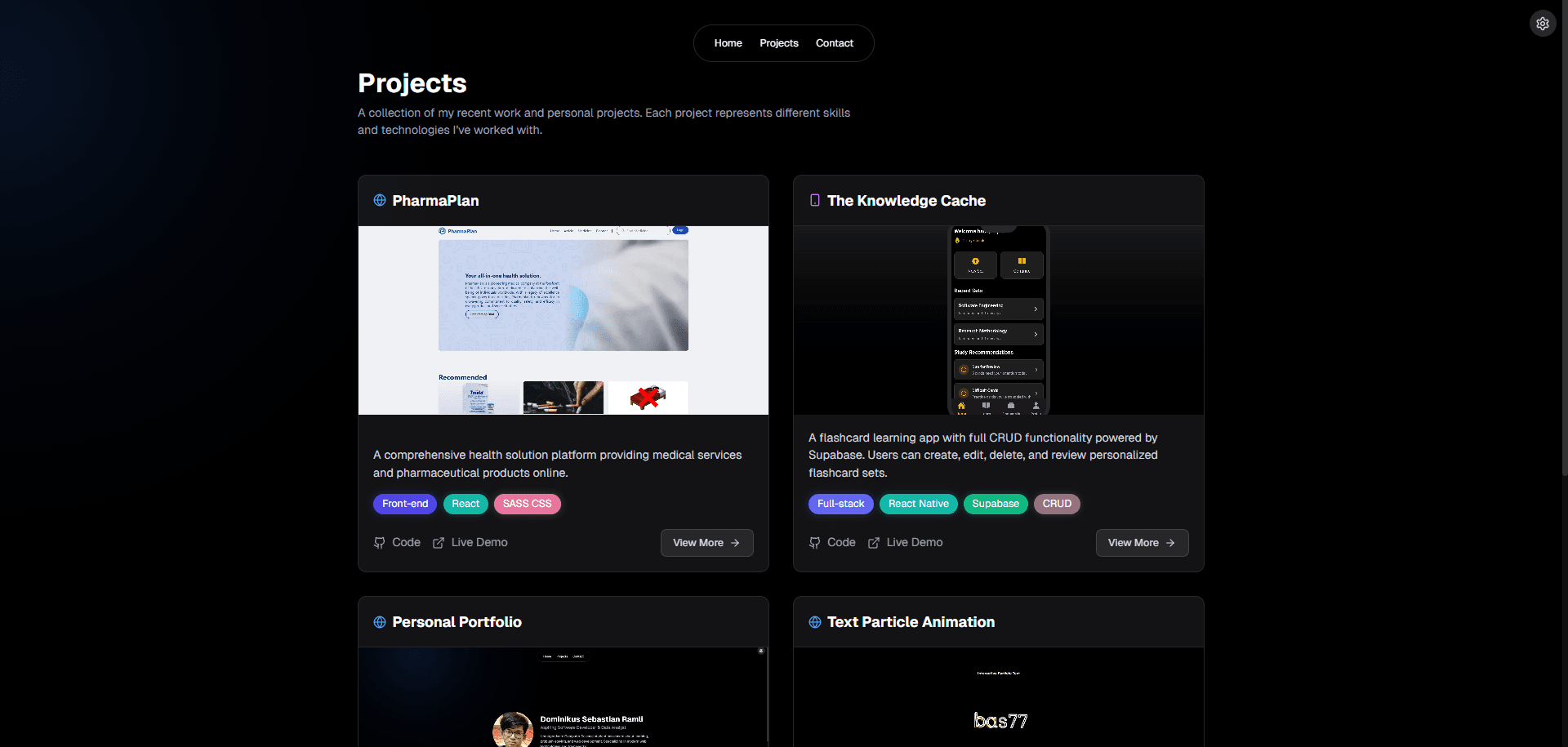The height and width of the screenshot is (747, 1568).
Task: Click the globe icon beside PharmaPlan title
Action: 379,200
